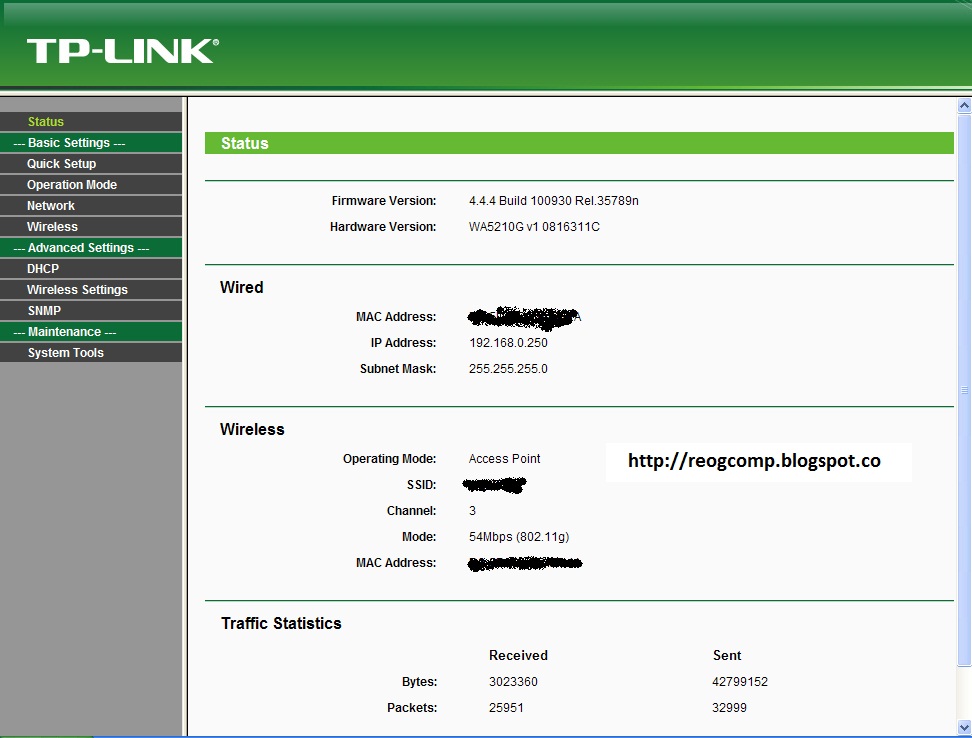Select Quick Setup from the menu
This screenshot has height=738, width=972.
point(63,163)
